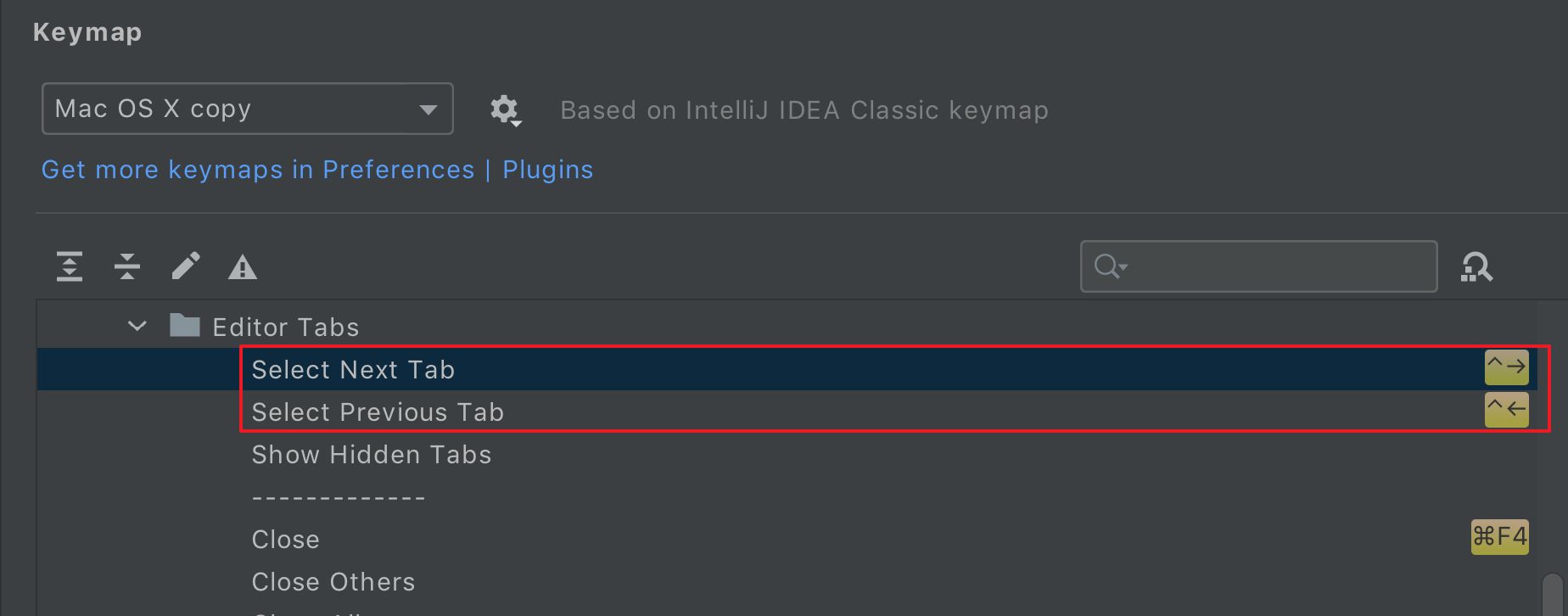Select the Close Others action
This screenshot has width=1568, height=616.
333,582
